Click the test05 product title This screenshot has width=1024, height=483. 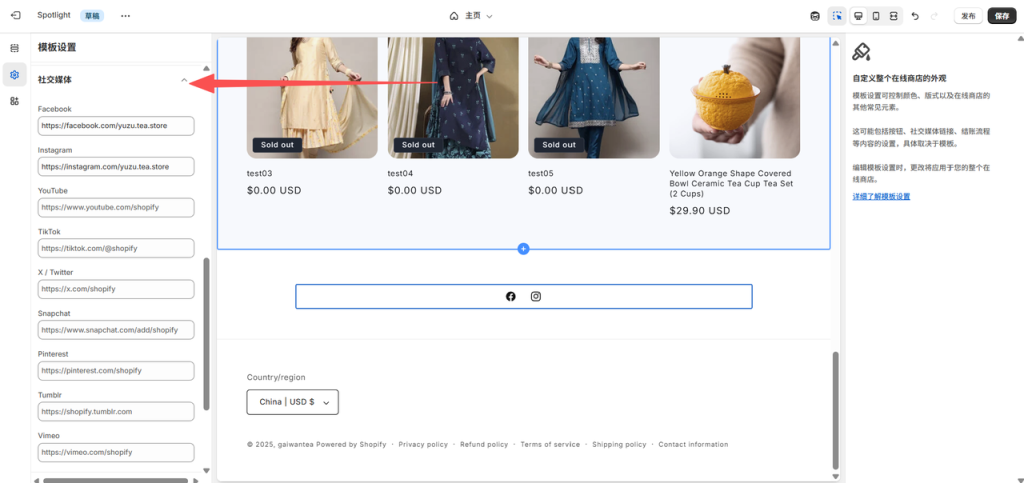point(541,174)
